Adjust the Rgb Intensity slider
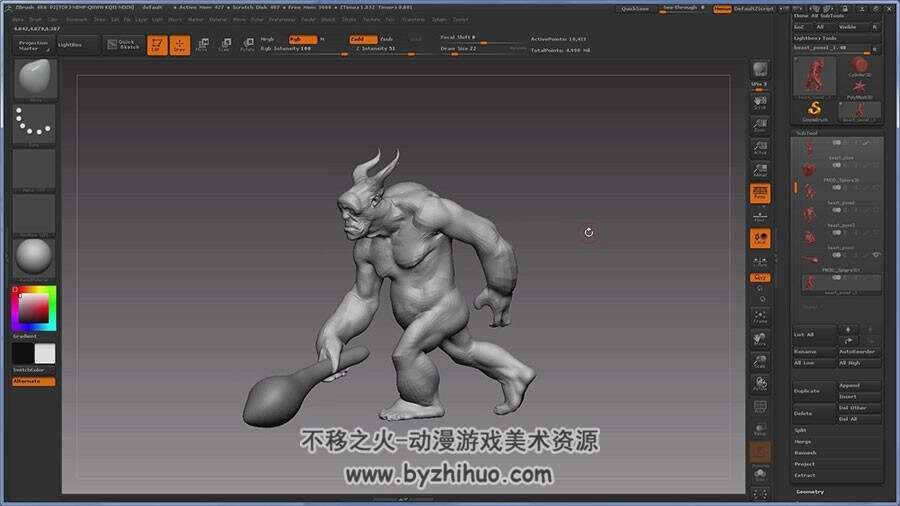 point(304,50)
